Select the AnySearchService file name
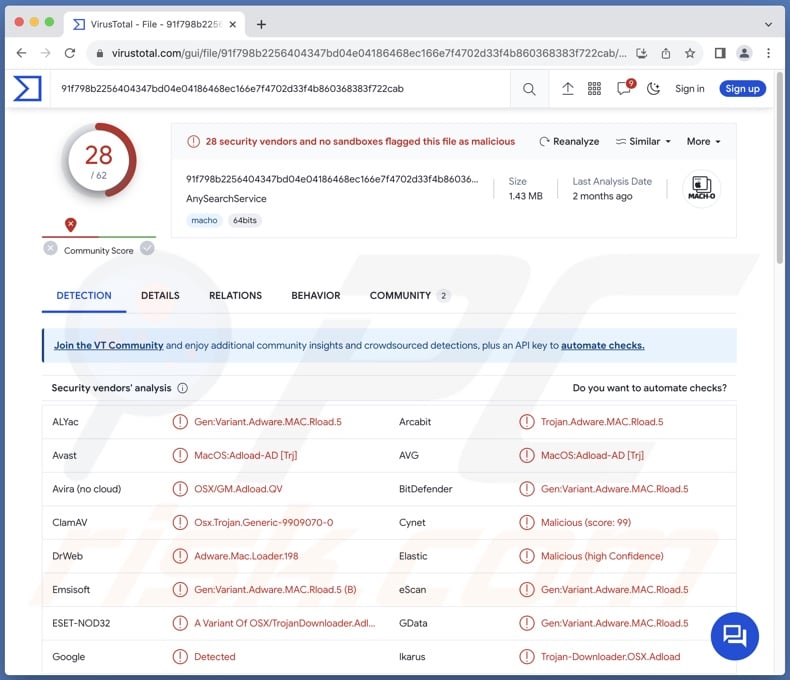790x680 pixels. (226, 198)
